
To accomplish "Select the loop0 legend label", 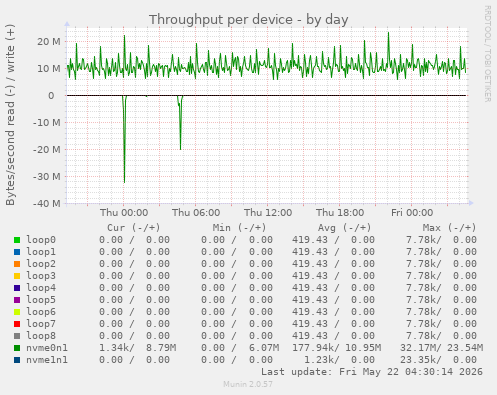I will (41, 240).
